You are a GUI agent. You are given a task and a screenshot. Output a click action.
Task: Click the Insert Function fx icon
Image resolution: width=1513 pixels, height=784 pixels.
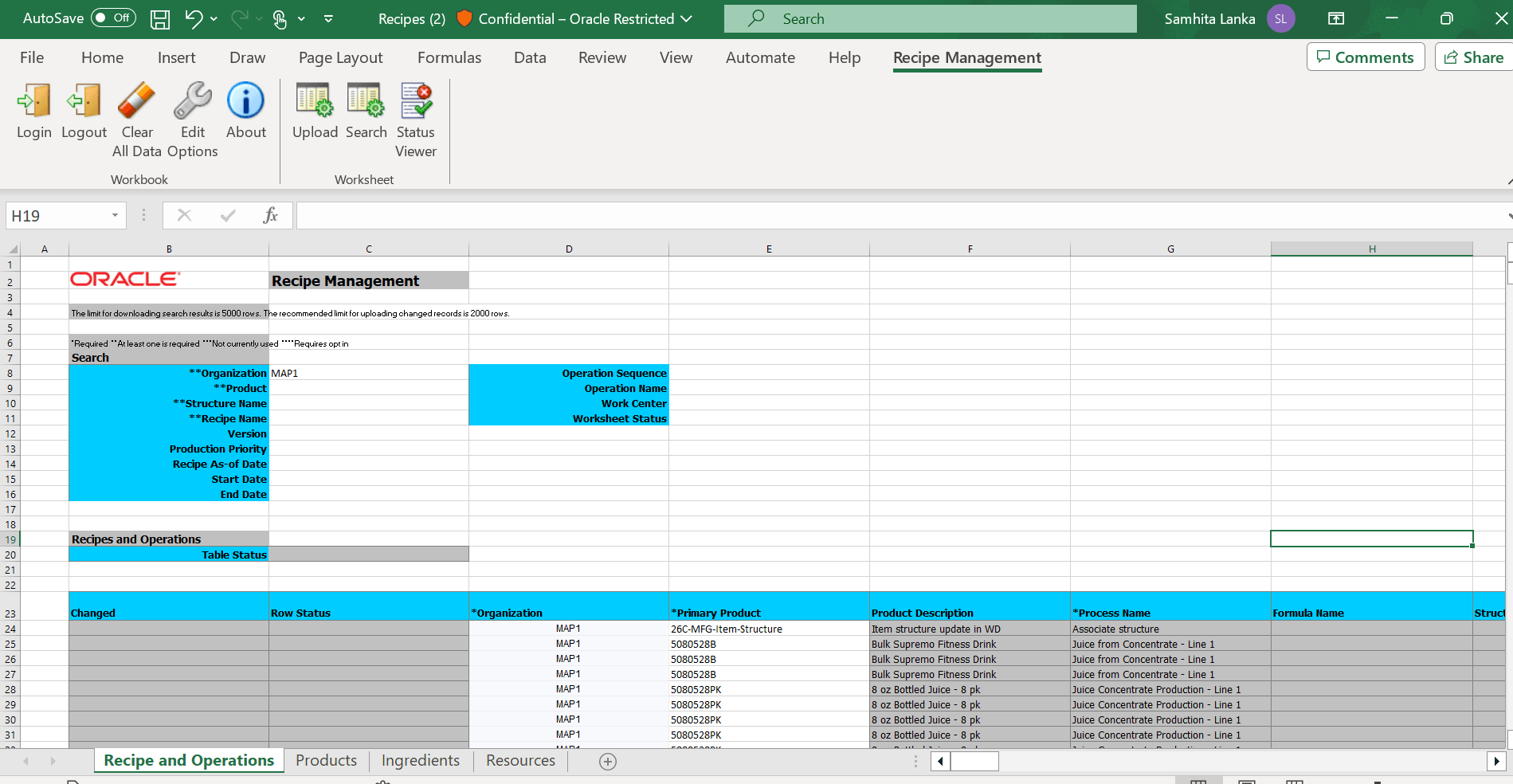[270, 215]
